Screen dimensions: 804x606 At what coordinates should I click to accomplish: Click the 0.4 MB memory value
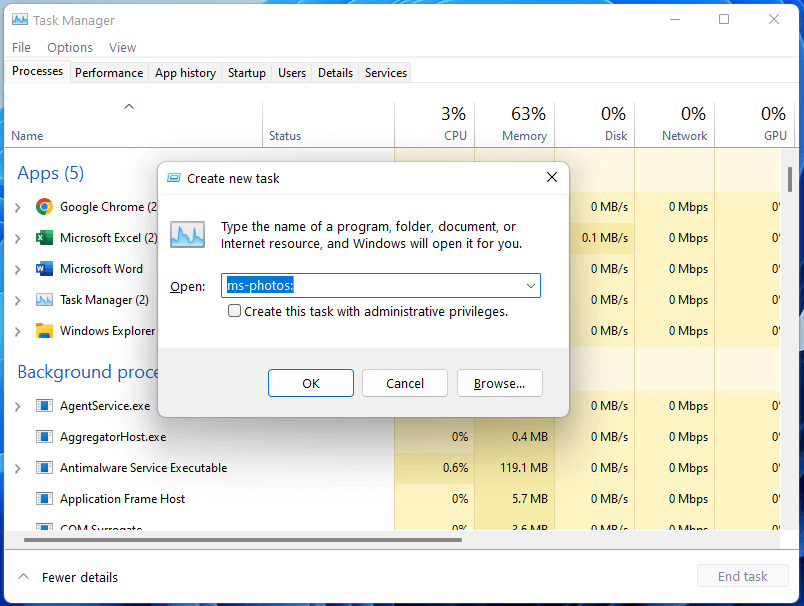pos(530,437)
